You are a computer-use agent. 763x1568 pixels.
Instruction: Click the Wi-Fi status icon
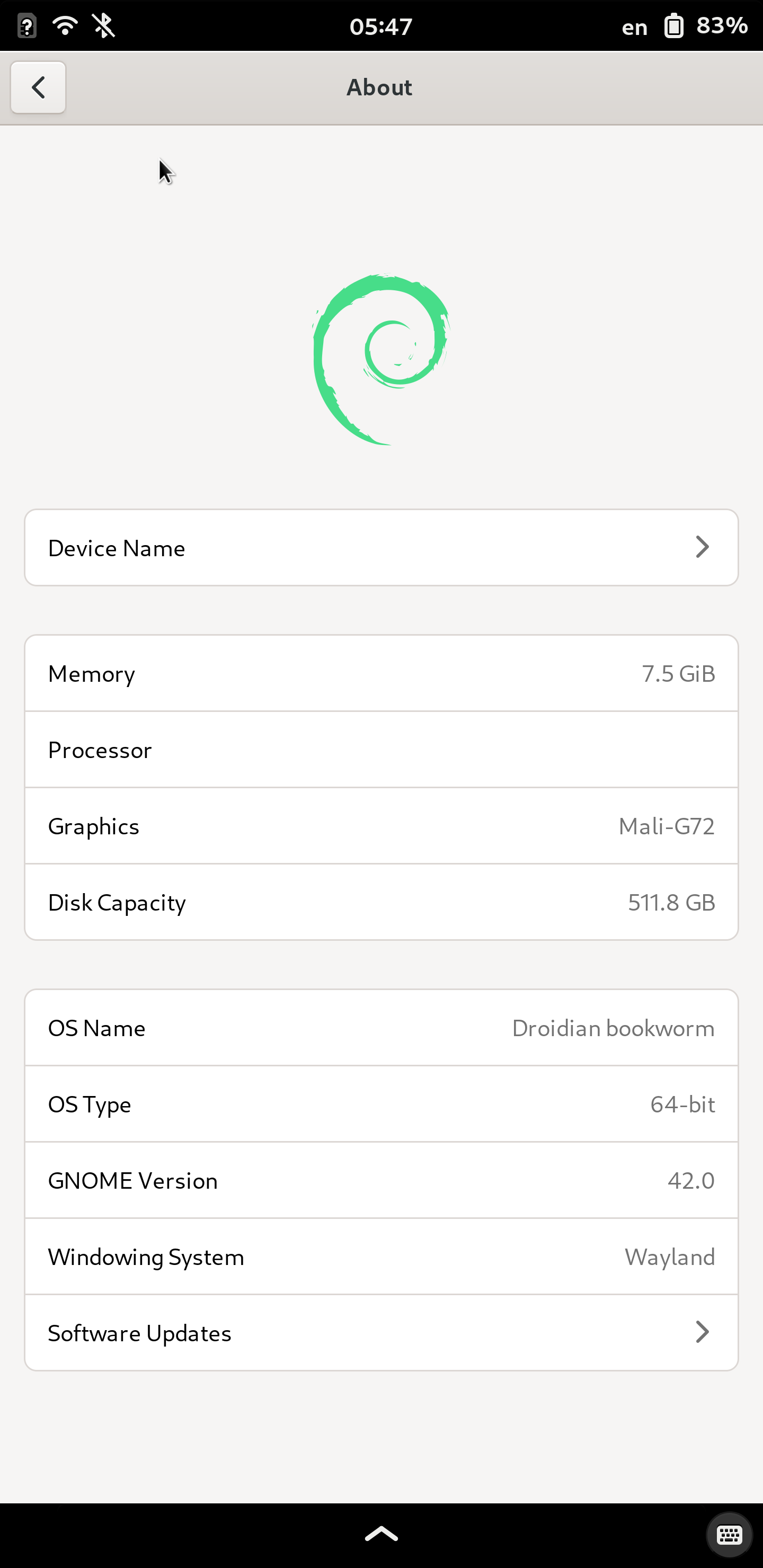click(65, 25)
